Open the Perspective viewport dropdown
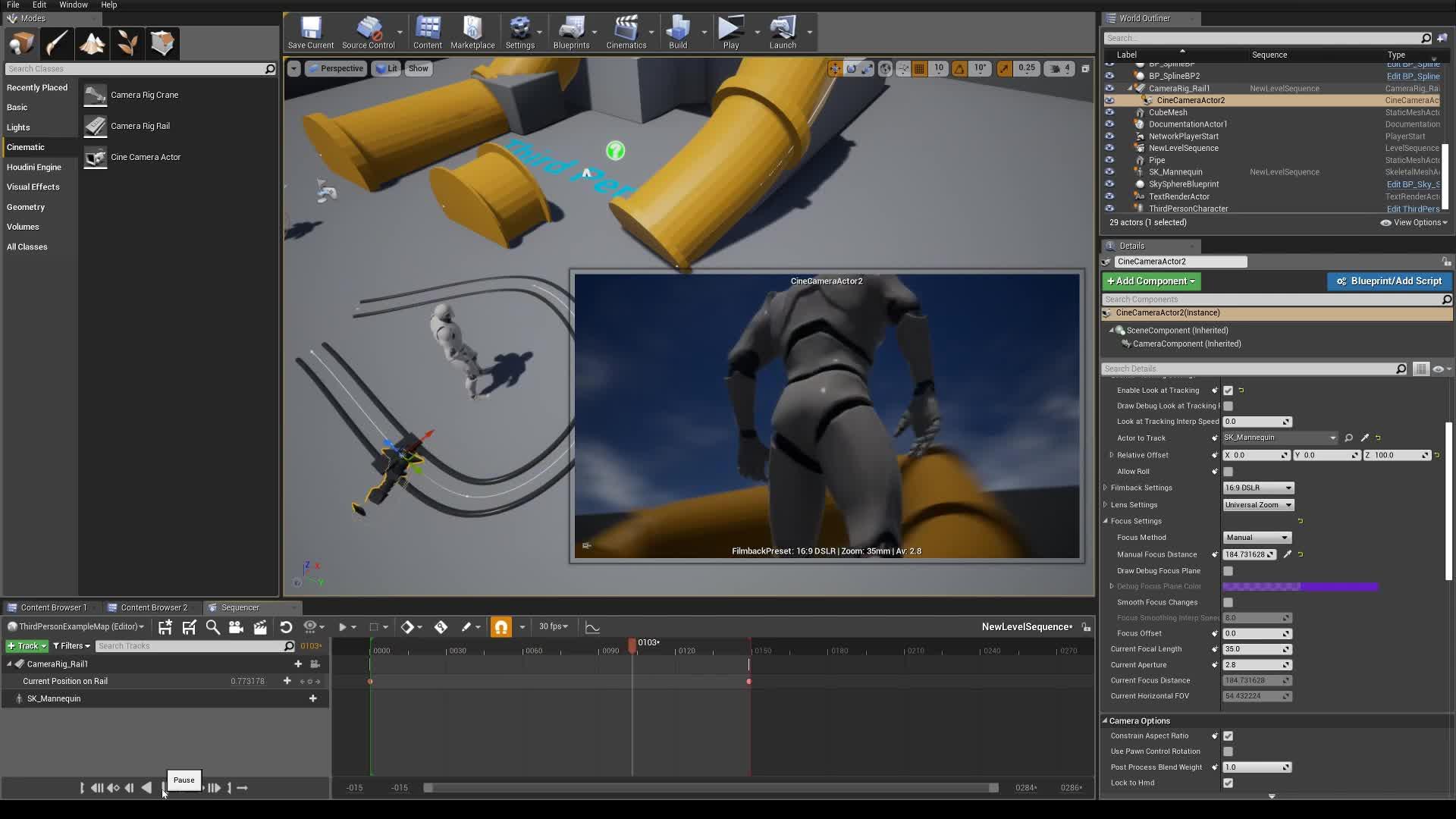The image size is (1456, 819). click(x=336, y=68)
